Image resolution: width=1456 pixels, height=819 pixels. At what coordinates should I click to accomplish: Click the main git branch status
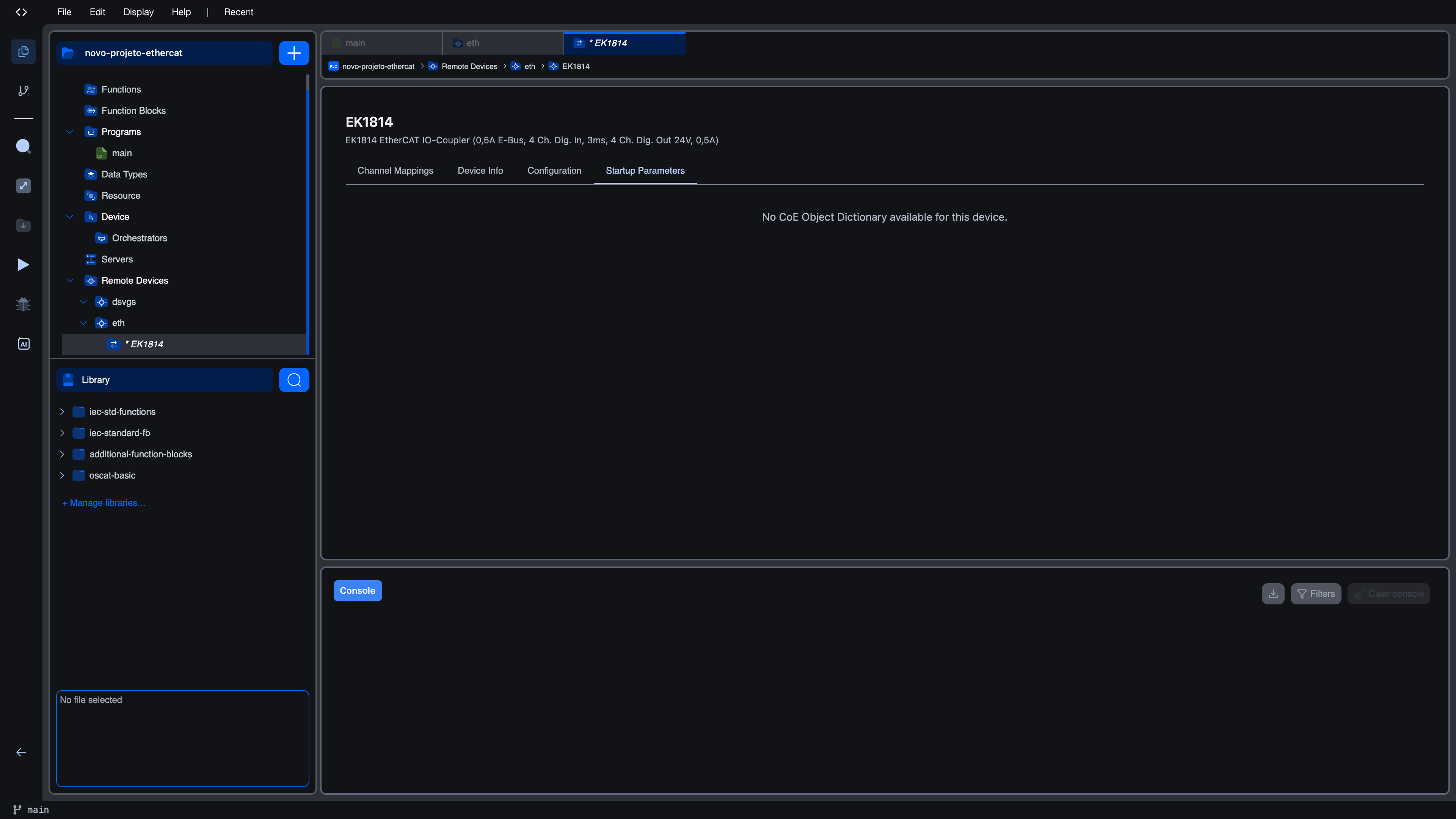pos(31,810)
